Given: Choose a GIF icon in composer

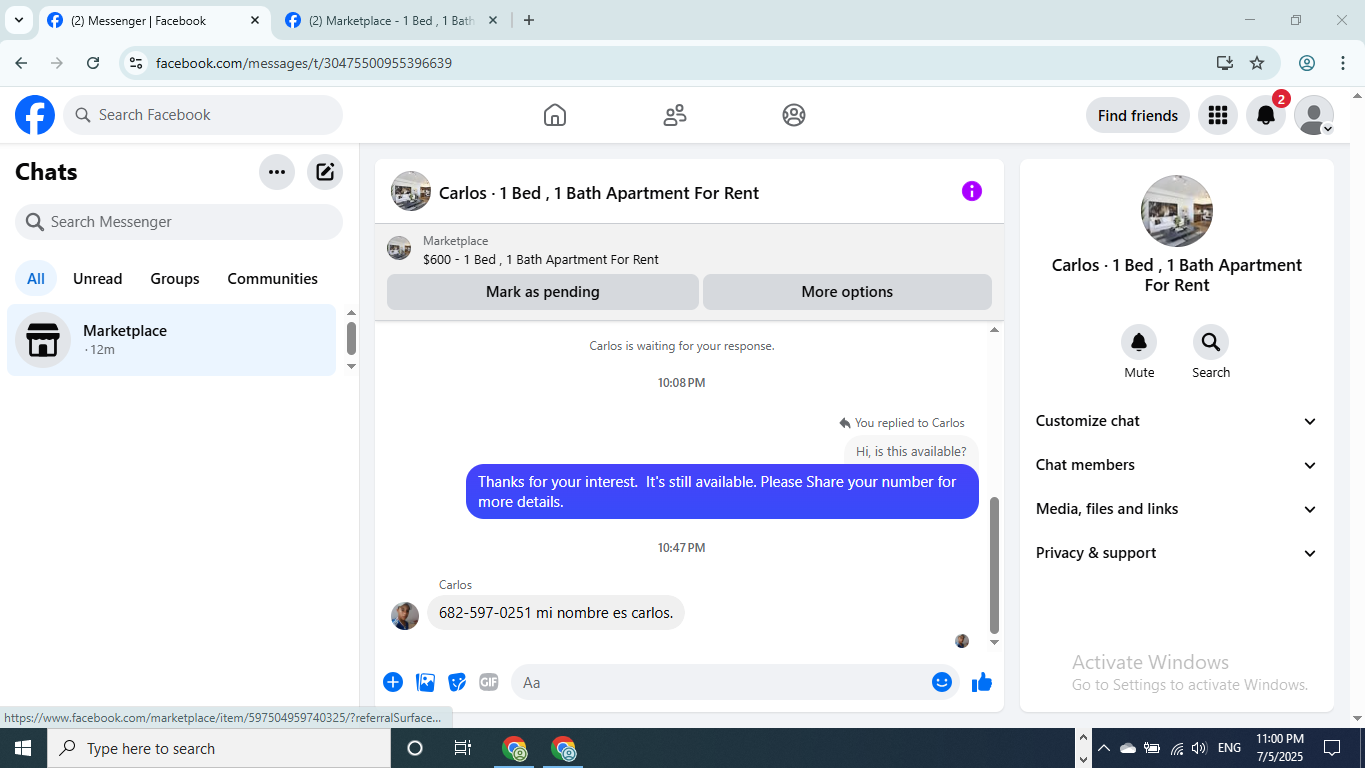Looking at the screenshot, I should 489,682.
